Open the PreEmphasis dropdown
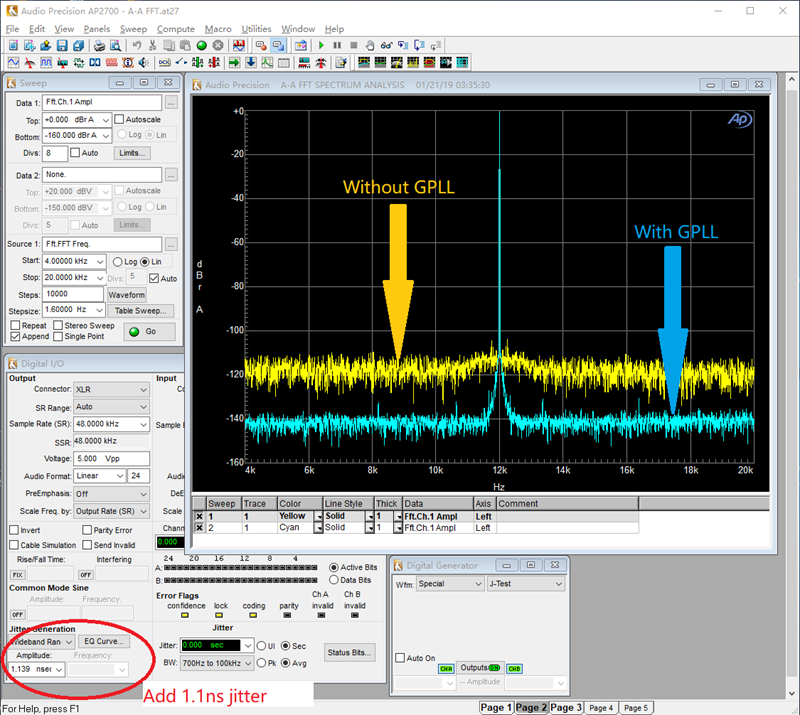This screenshot has width=800, height=715. coord(143,494)
